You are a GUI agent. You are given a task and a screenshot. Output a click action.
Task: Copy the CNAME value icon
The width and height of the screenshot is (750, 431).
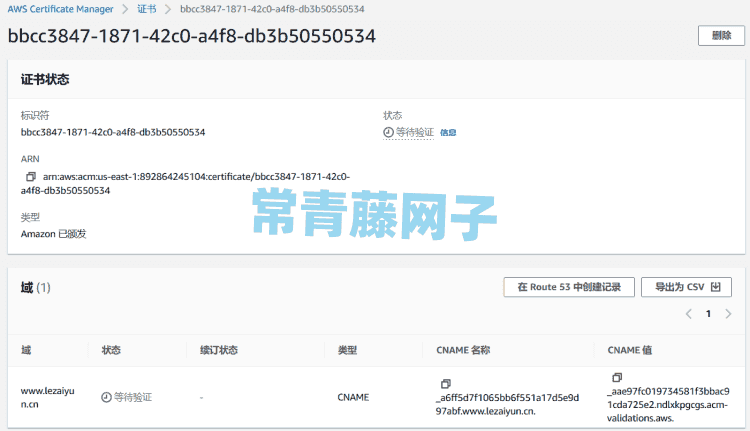617,377
